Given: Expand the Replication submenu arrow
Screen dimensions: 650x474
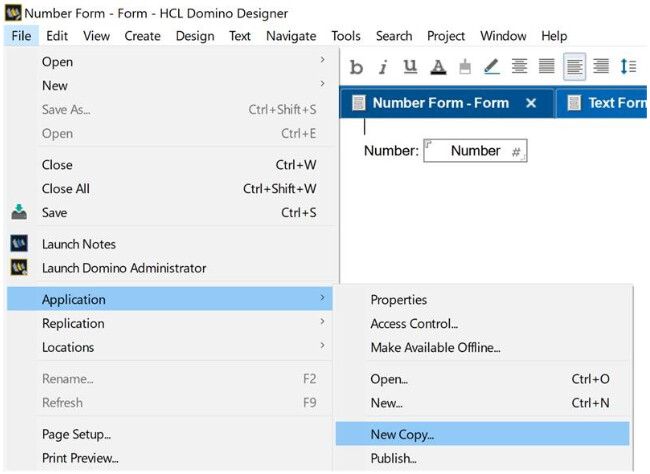Looking at the screenshot, I should [322, 322].
